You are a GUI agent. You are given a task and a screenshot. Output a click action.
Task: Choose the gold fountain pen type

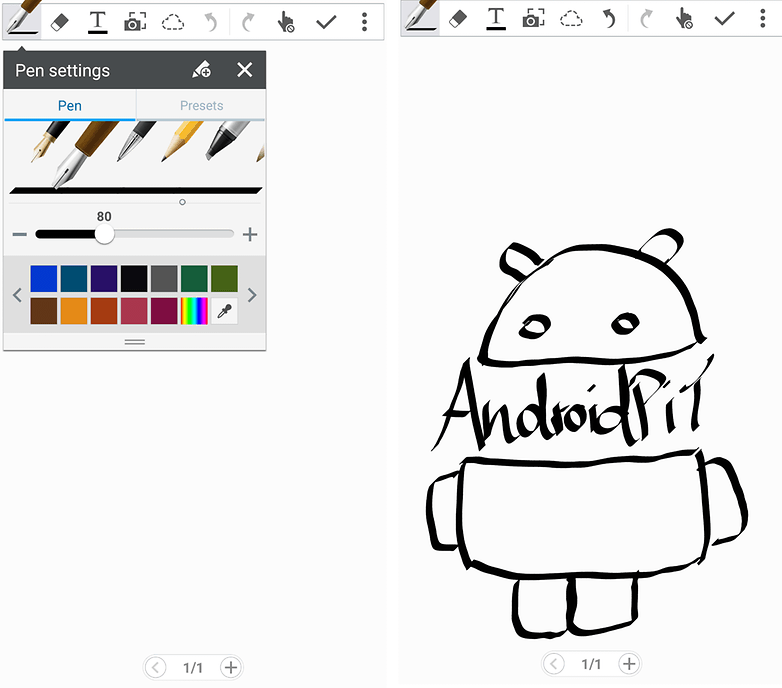tap(48, 141)
